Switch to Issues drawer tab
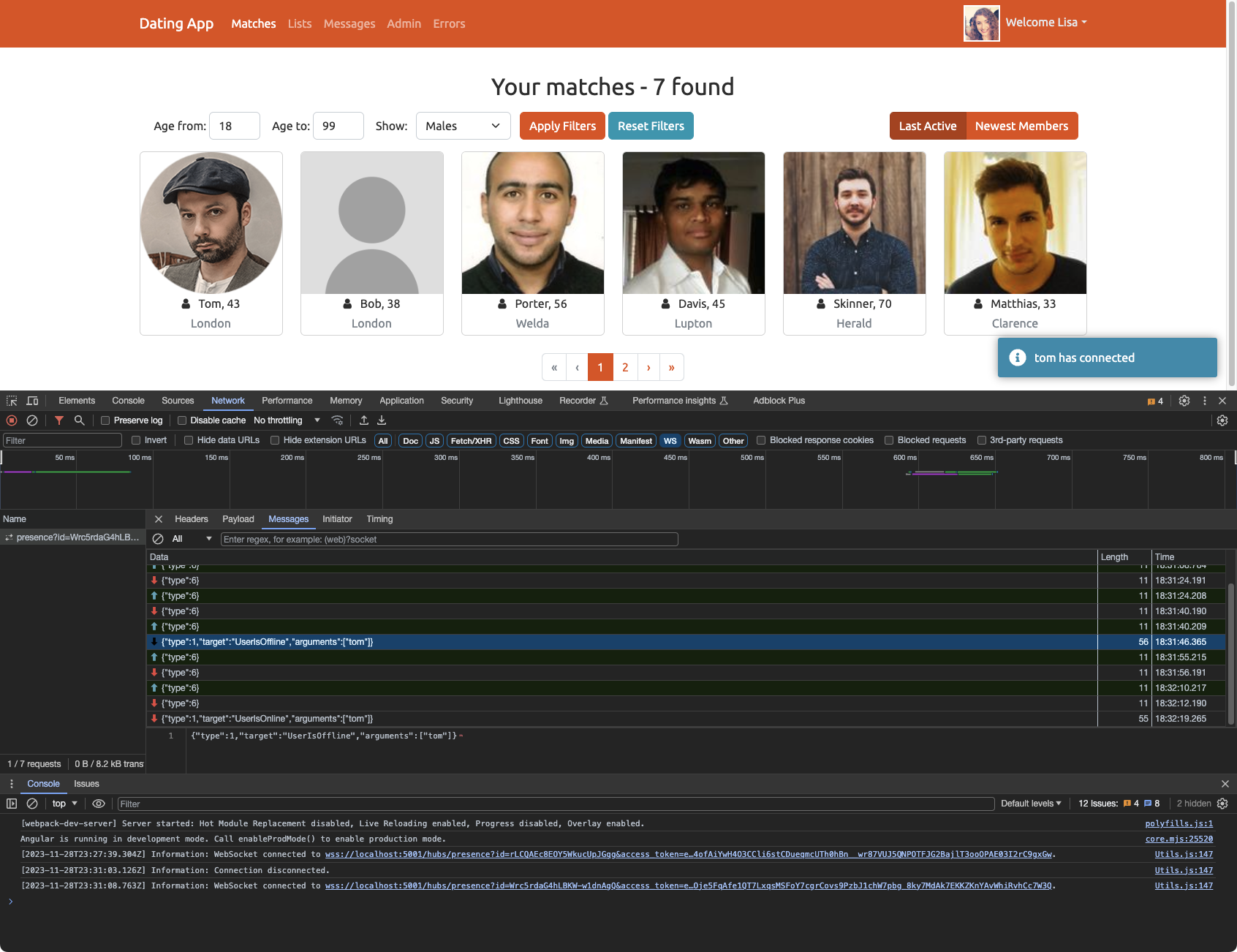Viewport: 1237px width, 952px height. point(86,784)
